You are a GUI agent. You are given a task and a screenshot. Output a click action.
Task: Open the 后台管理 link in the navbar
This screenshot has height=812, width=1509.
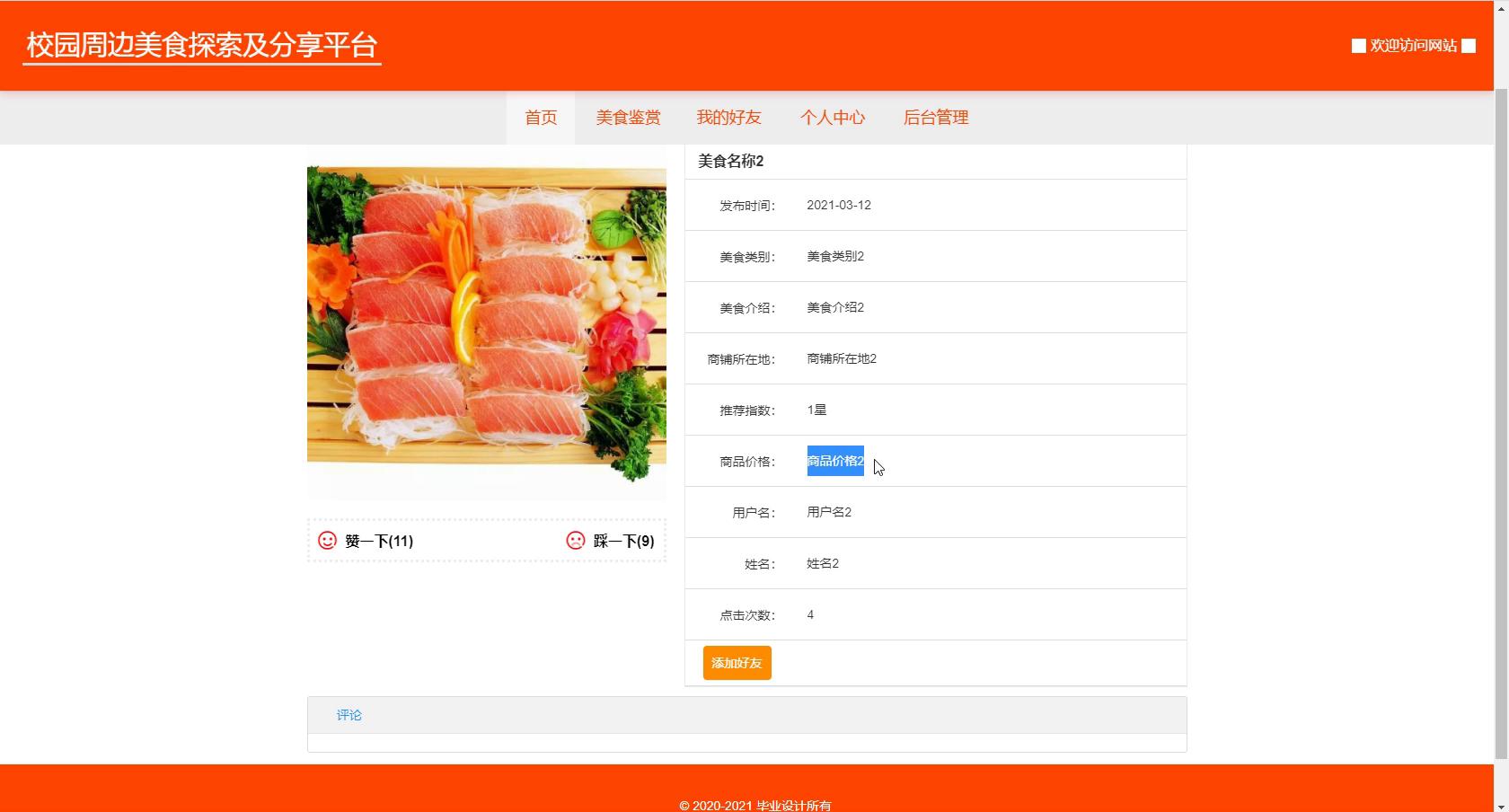935,118
